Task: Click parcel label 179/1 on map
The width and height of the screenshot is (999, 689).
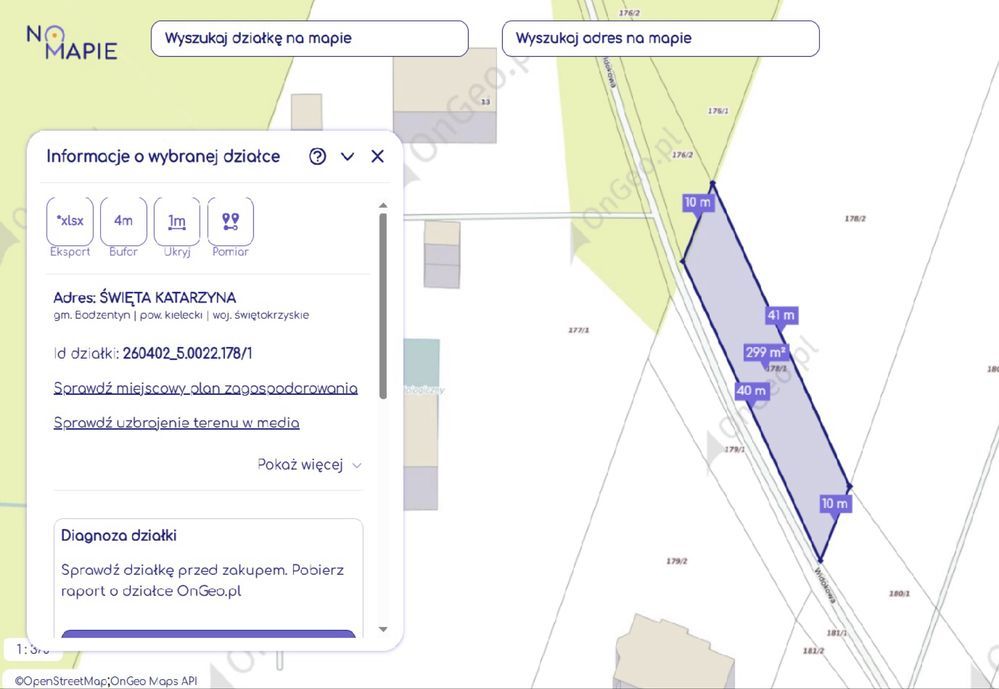Action: [x=735, y=449]
